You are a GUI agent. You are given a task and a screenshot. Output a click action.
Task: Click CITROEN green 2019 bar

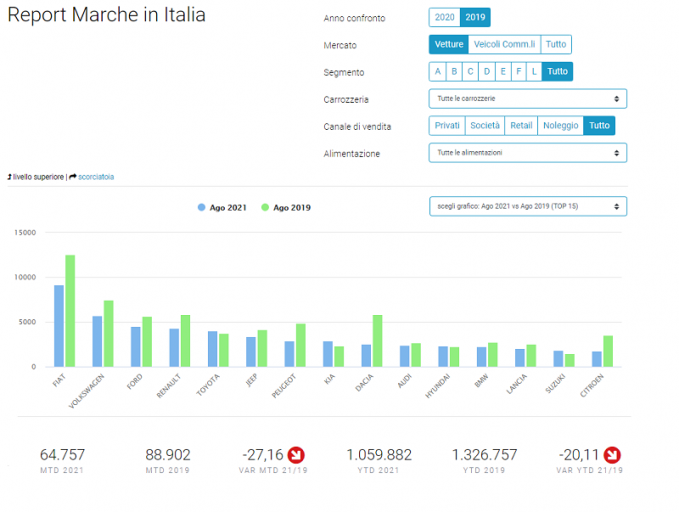pyautogui.click(x=608, y=351)
